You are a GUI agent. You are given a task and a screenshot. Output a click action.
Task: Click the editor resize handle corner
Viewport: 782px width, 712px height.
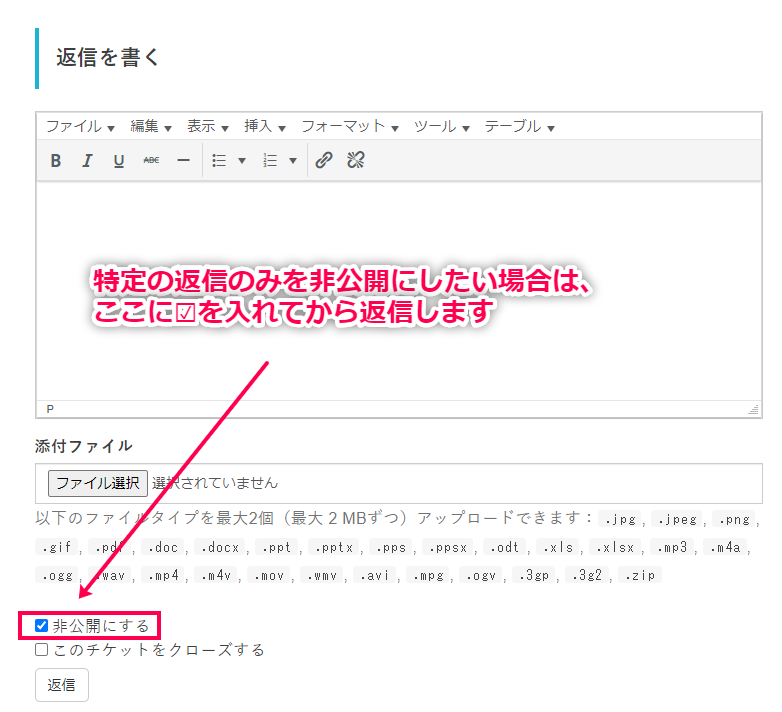point(754,409)
